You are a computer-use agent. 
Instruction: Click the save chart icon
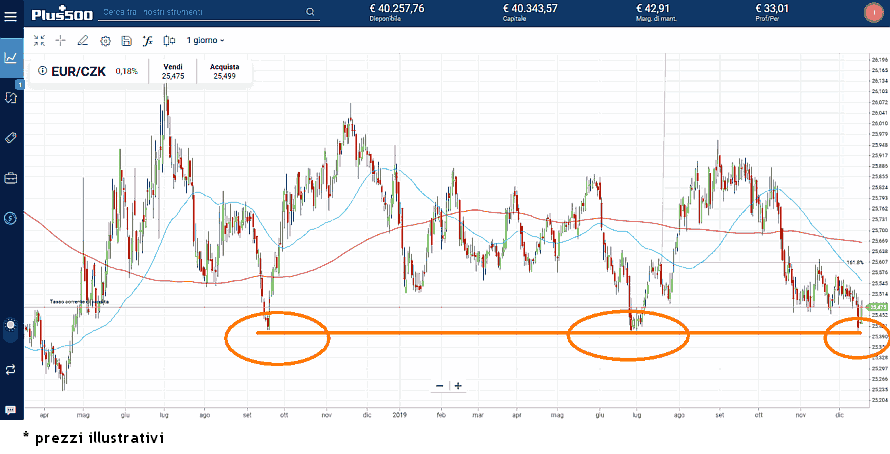pyautogui.click(x=126, y=41)
